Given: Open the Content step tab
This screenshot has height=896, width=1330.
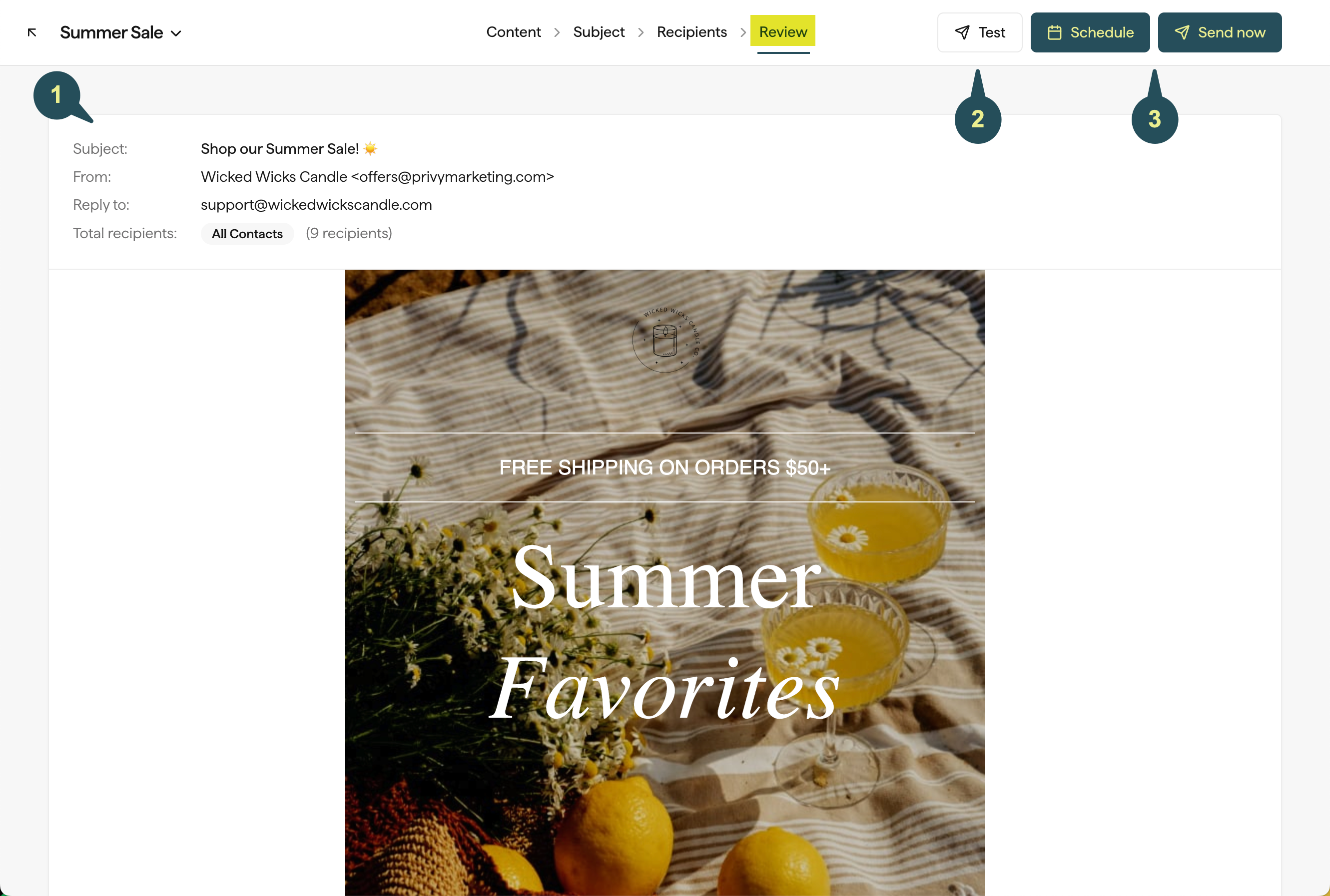Looking at the screenshot, I should (x=513, y=32).
